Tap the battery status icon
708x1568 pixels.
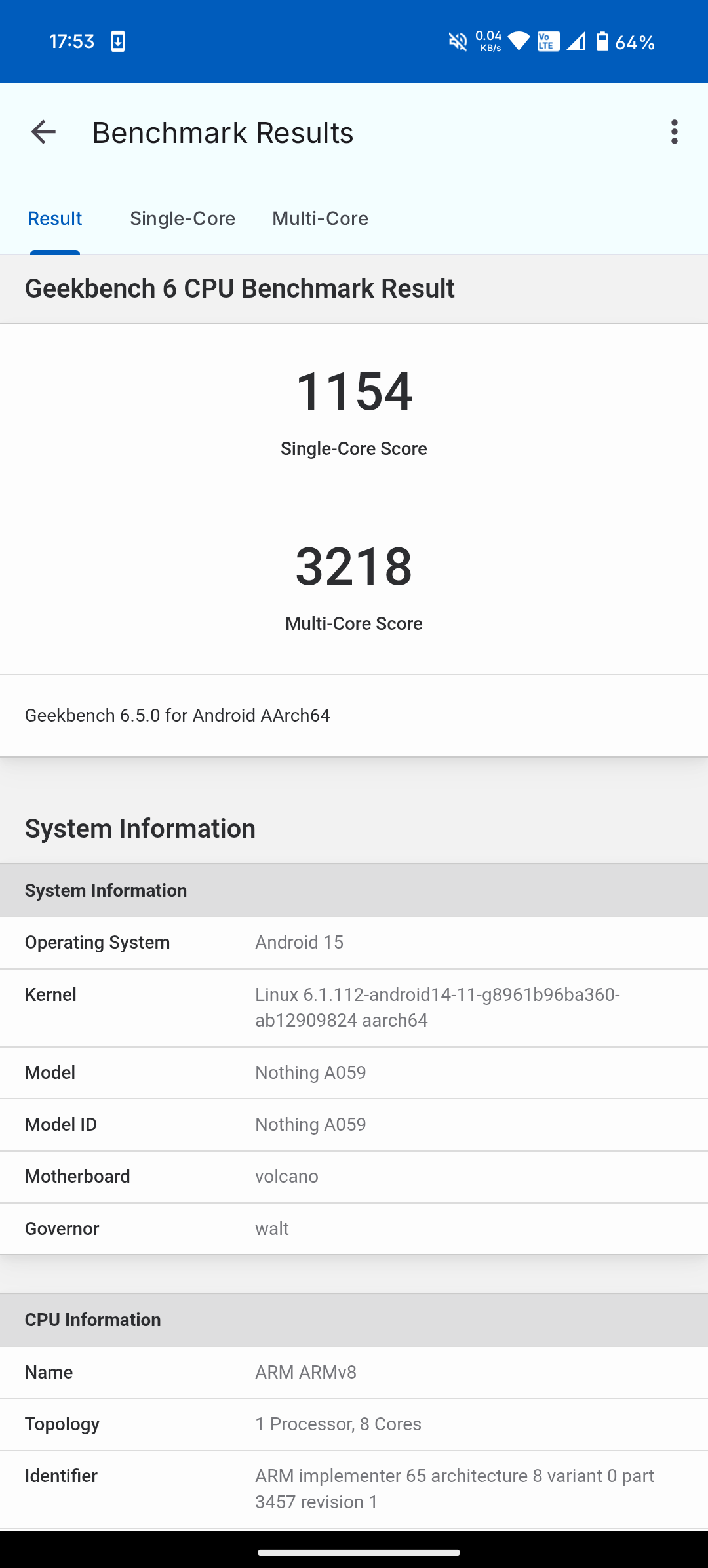coord(602,42)
